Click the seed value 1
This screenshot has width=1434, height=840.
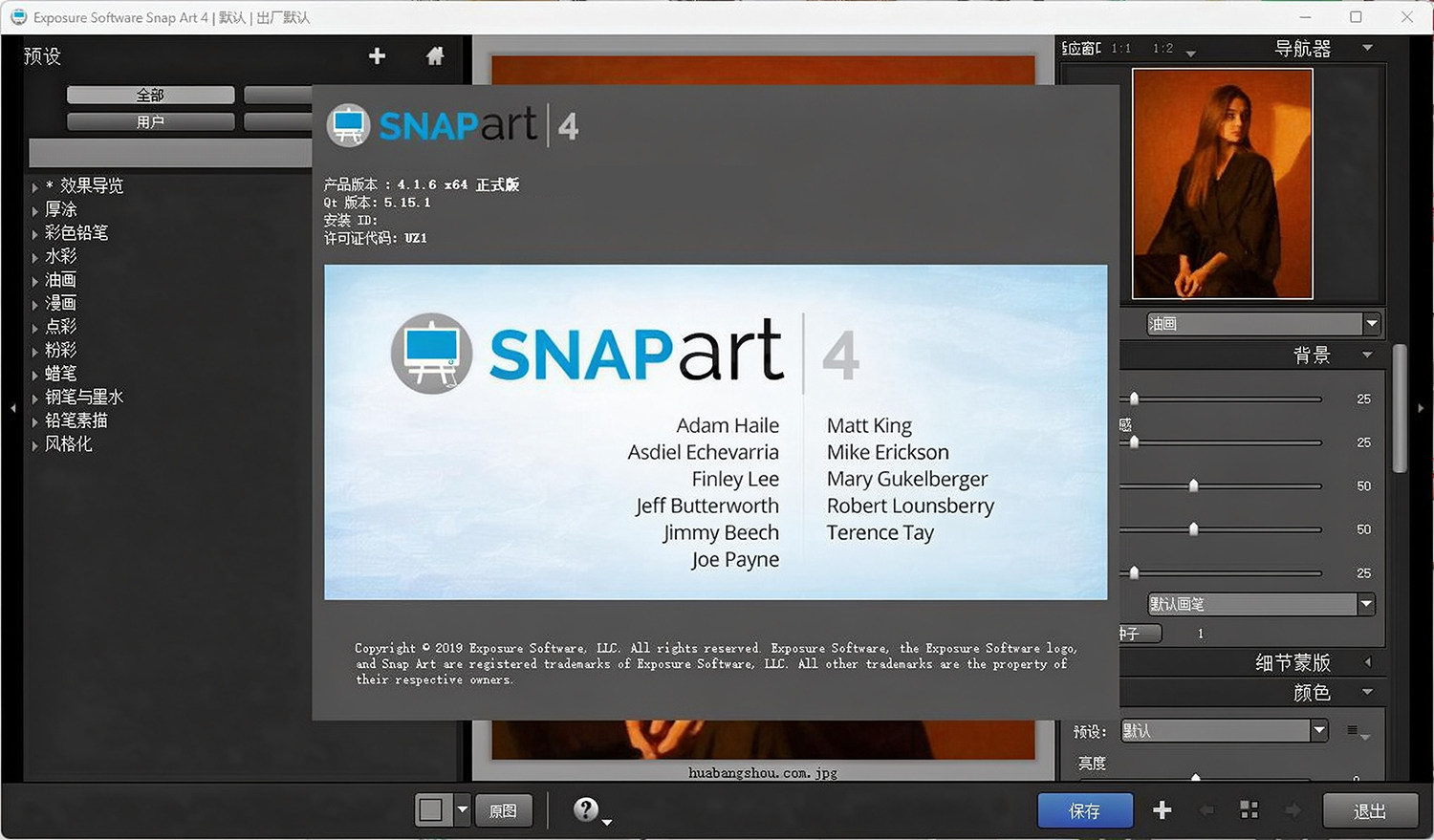point(1201,634)
